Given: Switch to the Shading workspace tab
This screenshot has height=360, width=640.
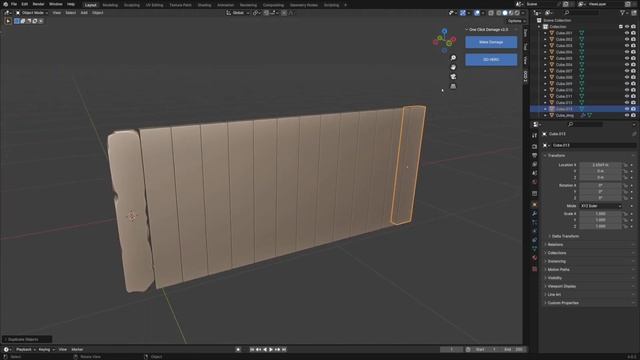Looking at the screenshot, I should pos(204,5).
